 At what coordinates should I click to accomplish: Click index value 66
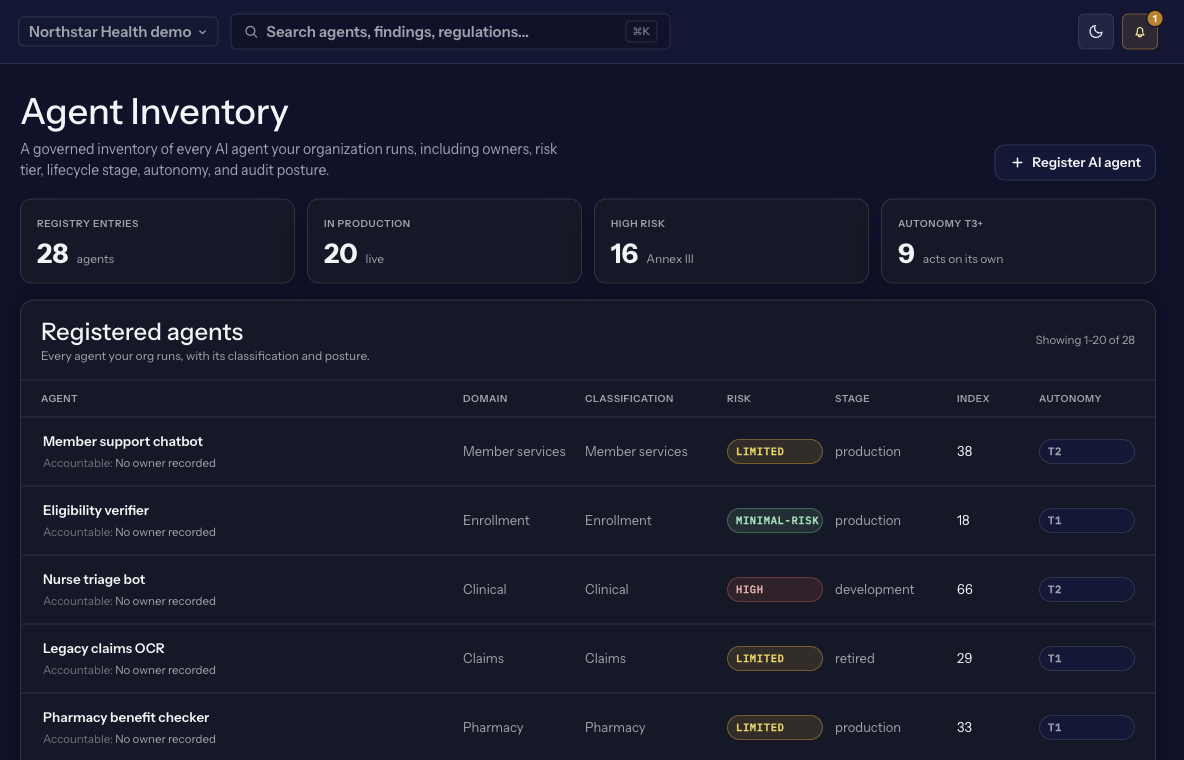pyautogui.click(x=964, y=589)
